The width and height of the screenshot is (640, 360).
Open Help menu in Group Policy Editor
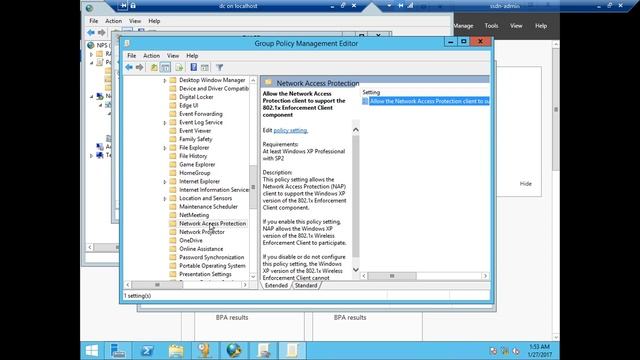pos(192,56)
